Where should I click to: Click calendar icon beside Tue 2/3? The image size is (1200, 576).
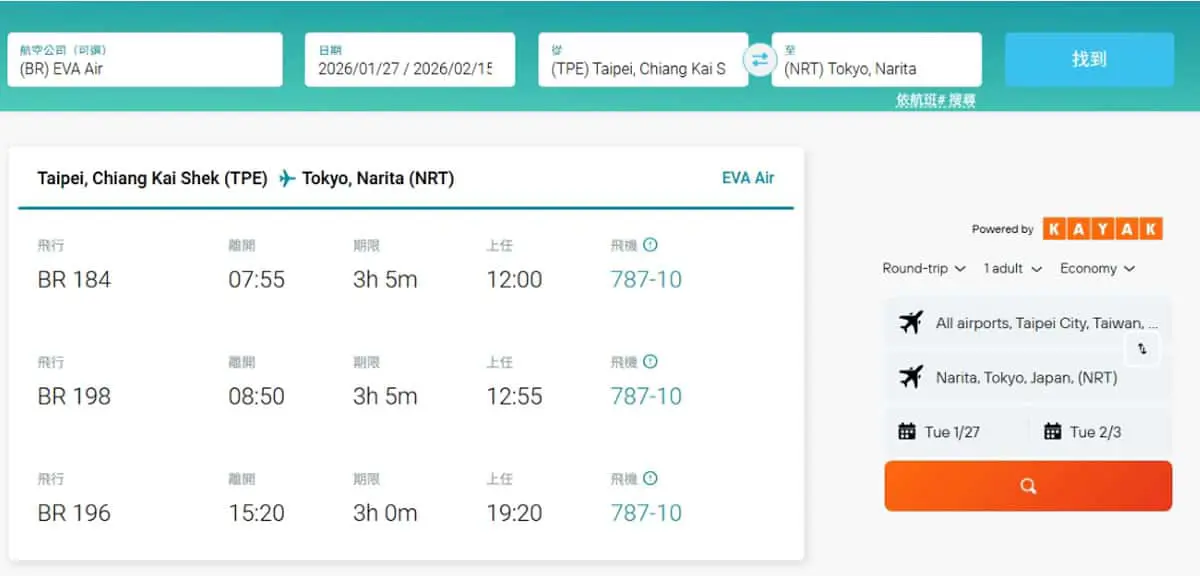pos(1052,432)
